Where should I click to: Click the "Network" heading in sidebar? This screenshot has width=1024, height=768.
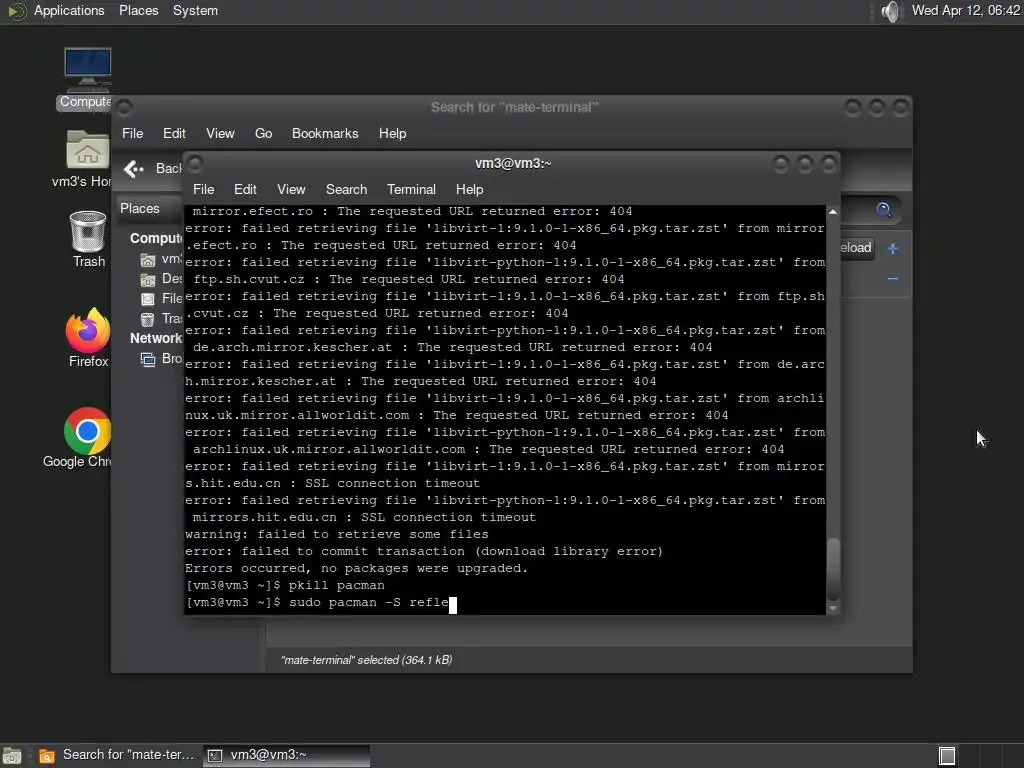pyautogui.click(x=155, y=338)
